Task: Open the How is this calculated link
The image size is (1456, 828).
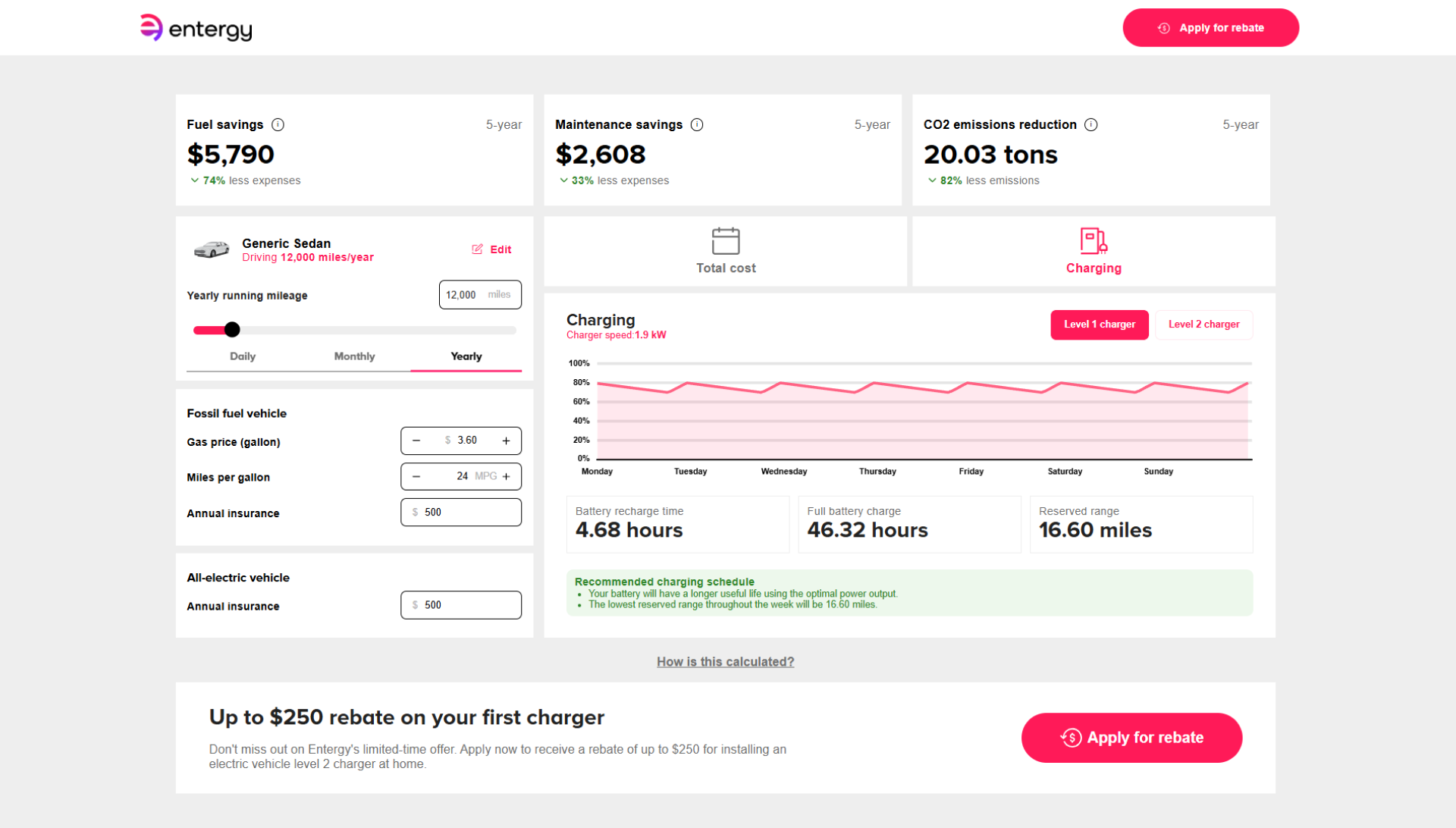Action: click(x=725, y=662)
